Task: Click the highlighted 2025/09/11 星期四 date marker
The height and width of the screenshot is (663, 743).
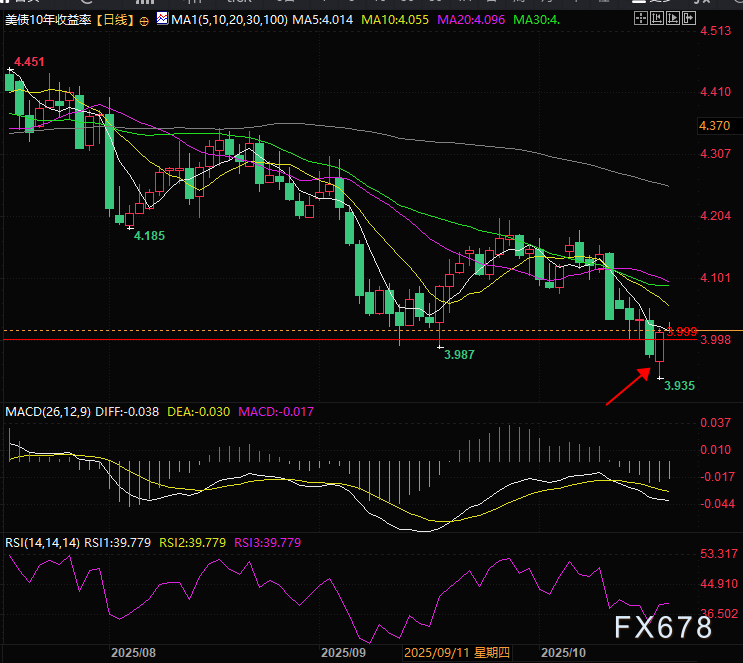Action: pyautogui.click(x=457, y=652)
